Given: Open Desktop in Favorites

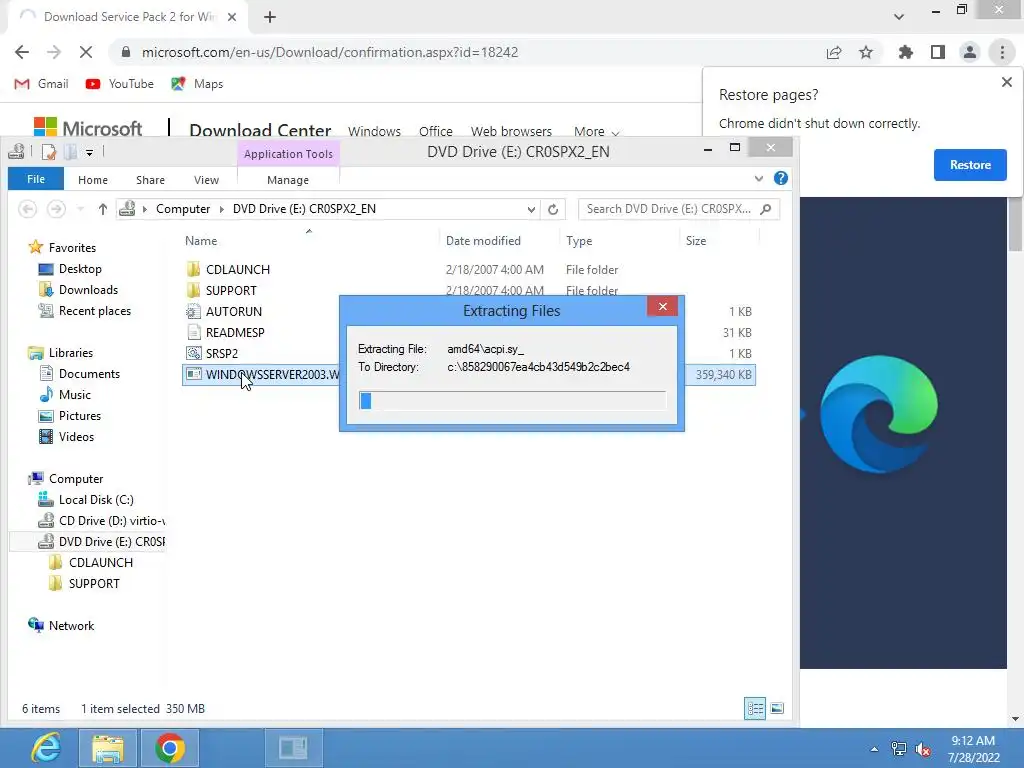Looking at the screenshot, I should (80, 269).
